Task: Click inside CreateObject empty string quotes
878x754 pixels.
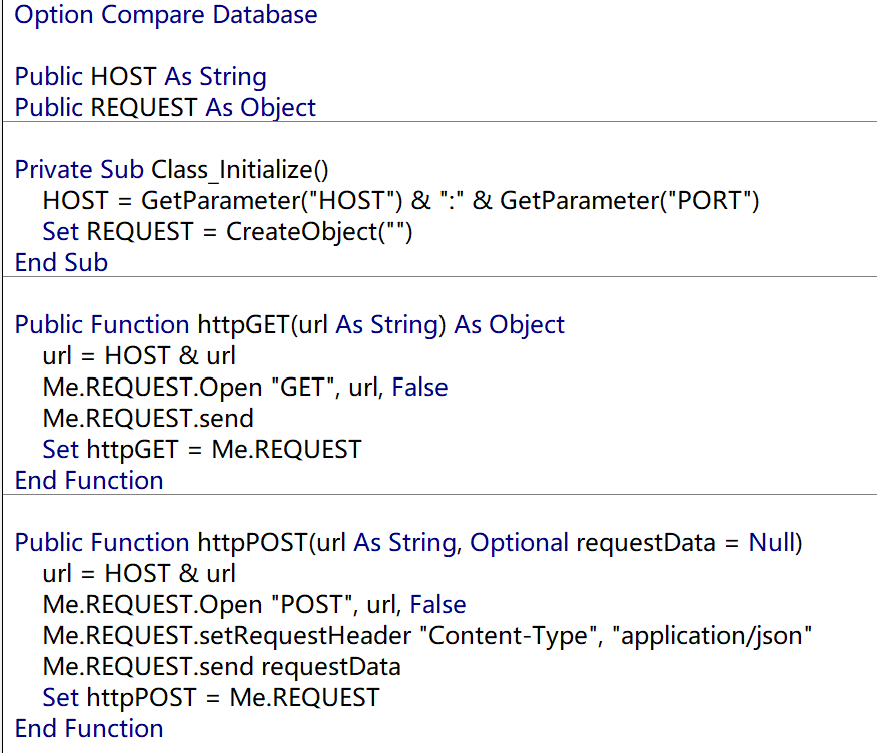Action: point(395,232)
